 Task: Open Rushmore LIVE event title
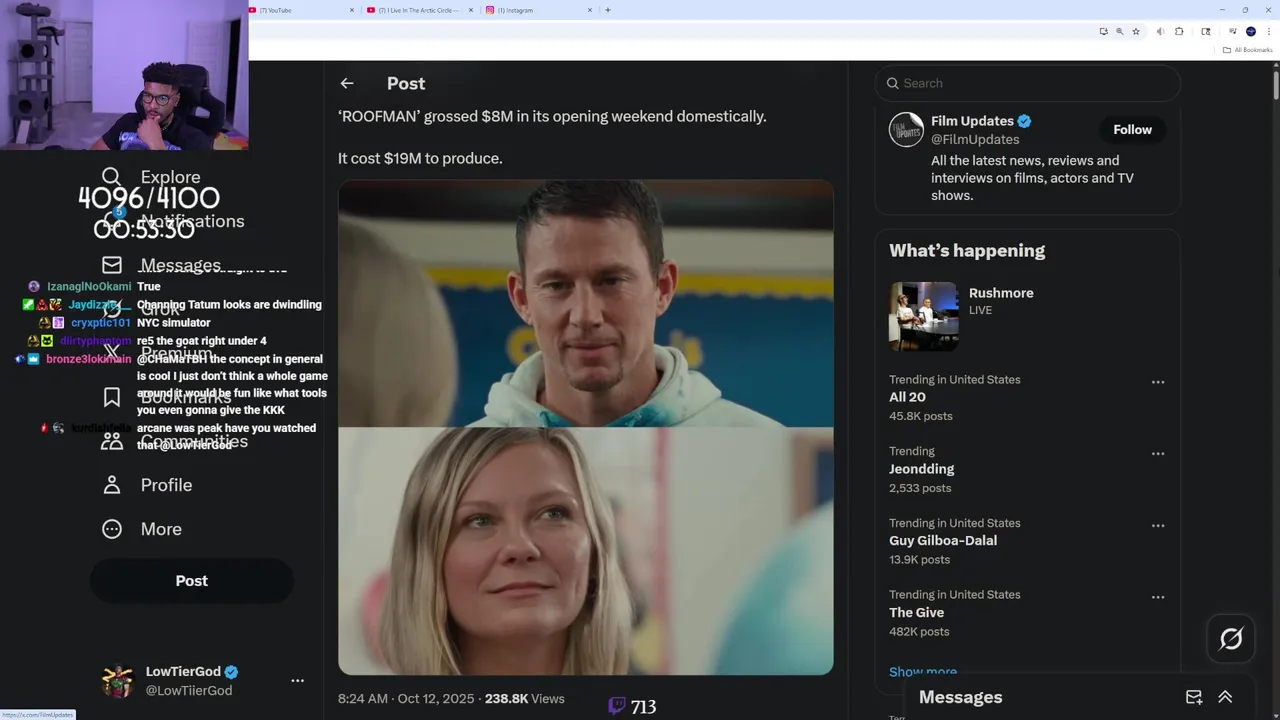tap(1001, 293)
